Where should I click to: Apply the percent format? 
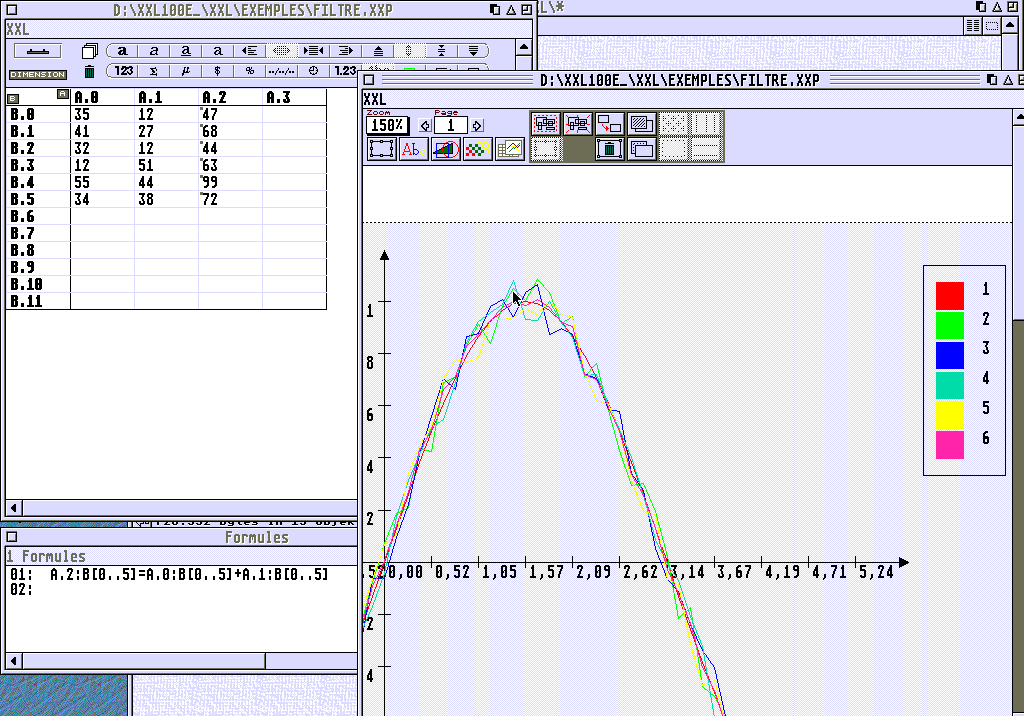(x=249, y=71)
